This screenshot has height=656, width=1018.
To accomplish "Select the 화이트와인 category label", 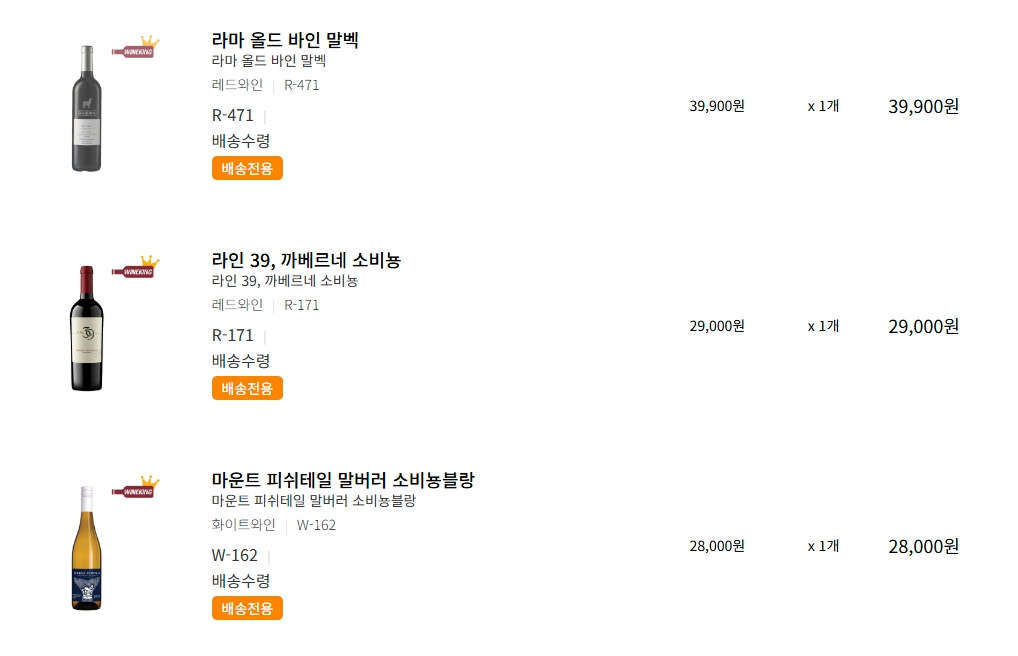I will coord(243,524).
